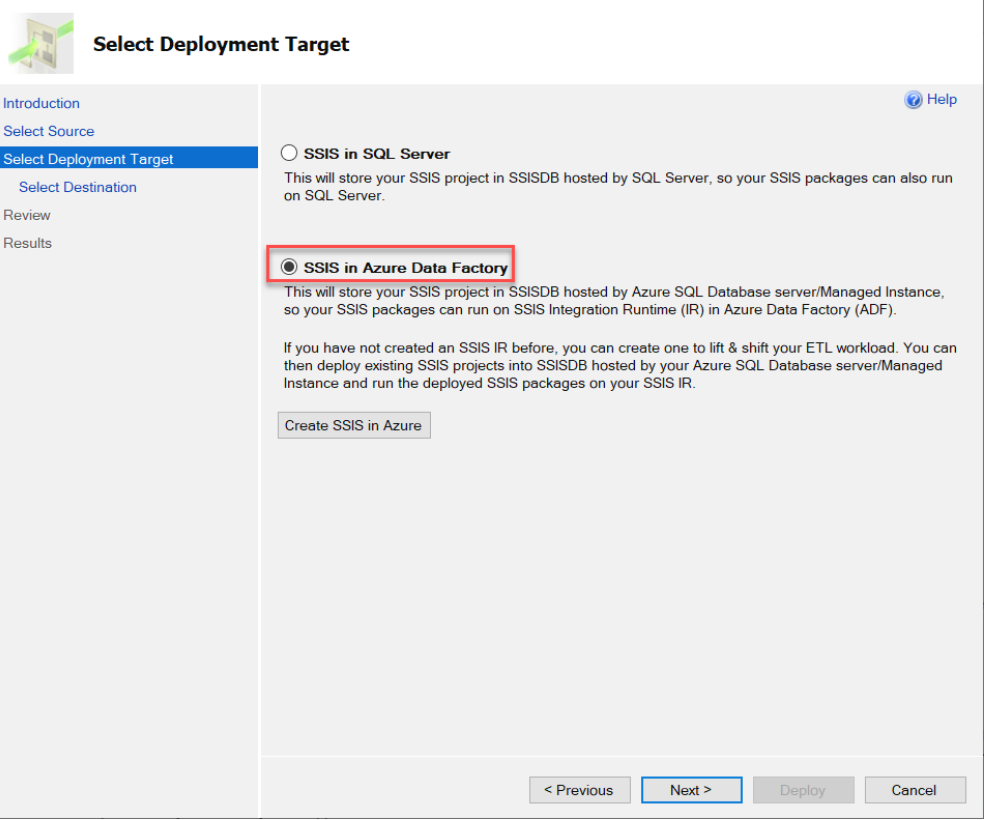Click the Review step in sidebar
984x820 pixels.
pos(27,215)
